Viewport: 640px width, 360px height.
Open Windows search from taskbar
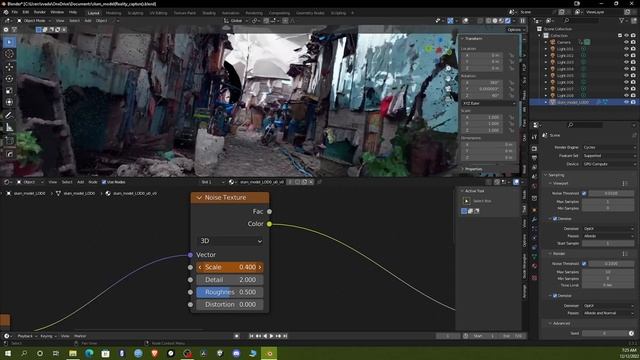click(24, 353)
